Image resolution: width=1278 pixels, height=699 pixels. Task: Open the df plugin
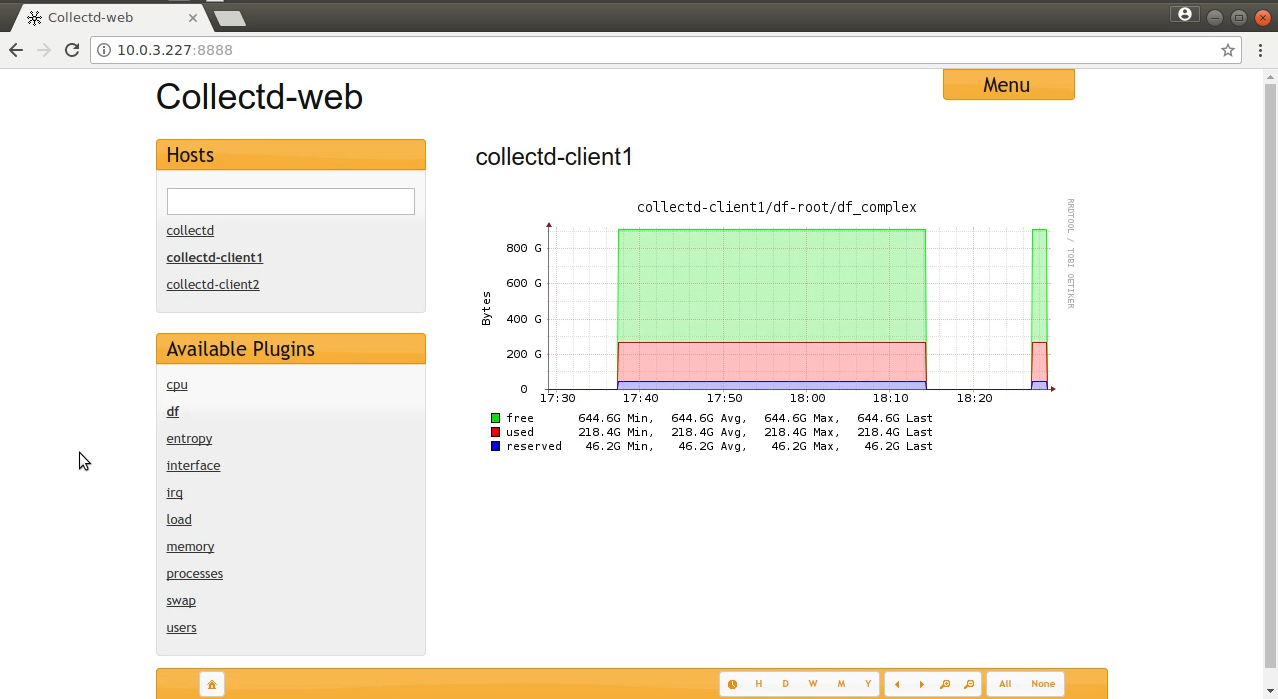click(173, 411)
